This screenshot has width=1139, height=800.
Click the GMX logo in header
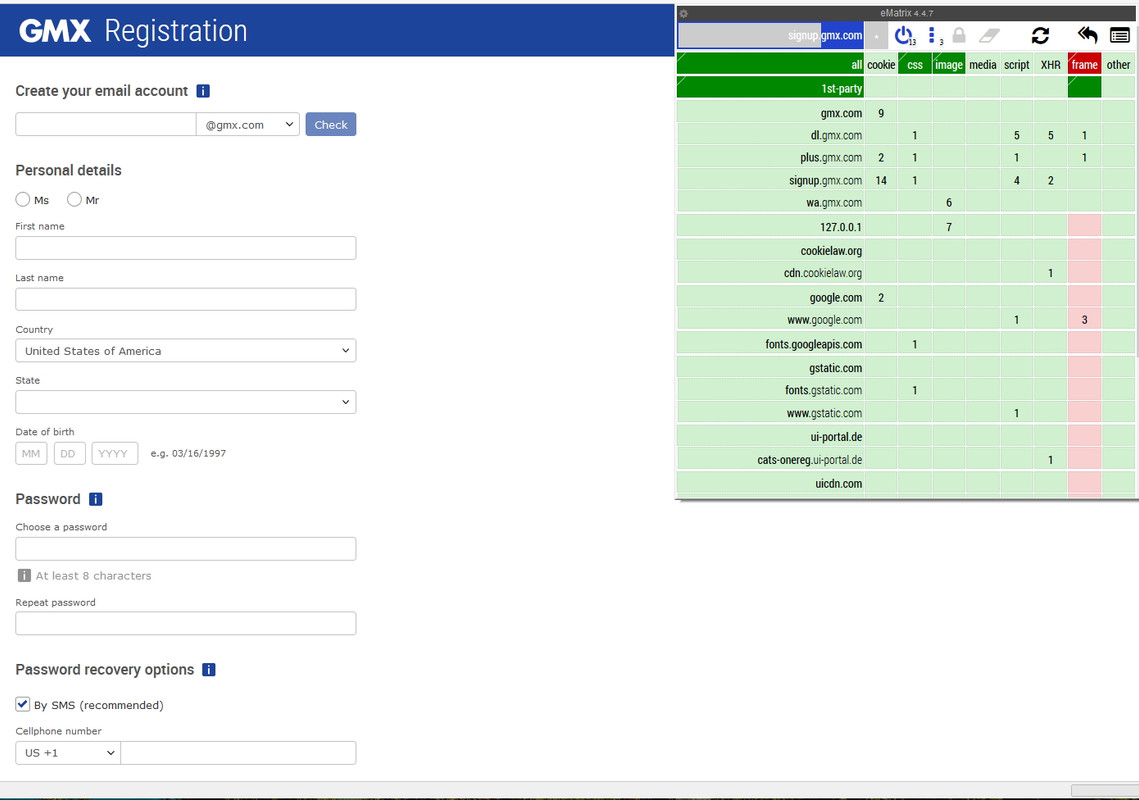[x=54, y=31]
